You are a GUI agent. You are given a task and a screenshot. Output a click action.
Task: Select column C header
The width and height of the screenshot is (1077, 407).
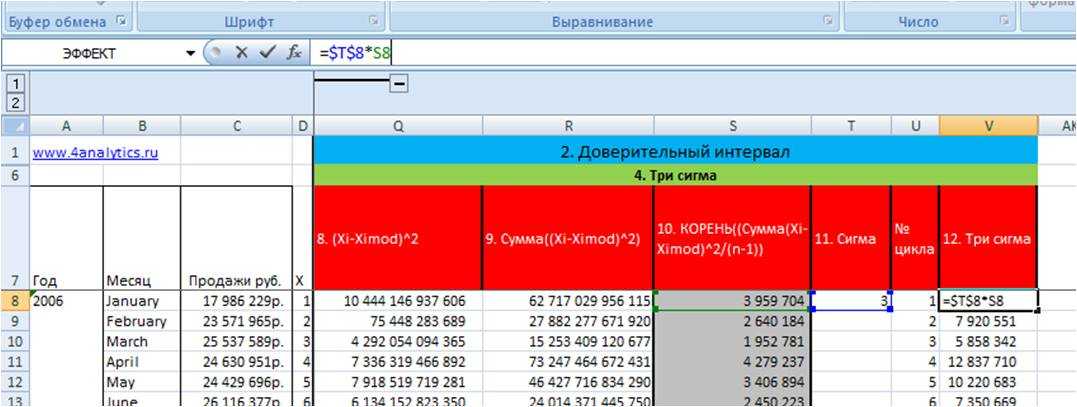236,126
